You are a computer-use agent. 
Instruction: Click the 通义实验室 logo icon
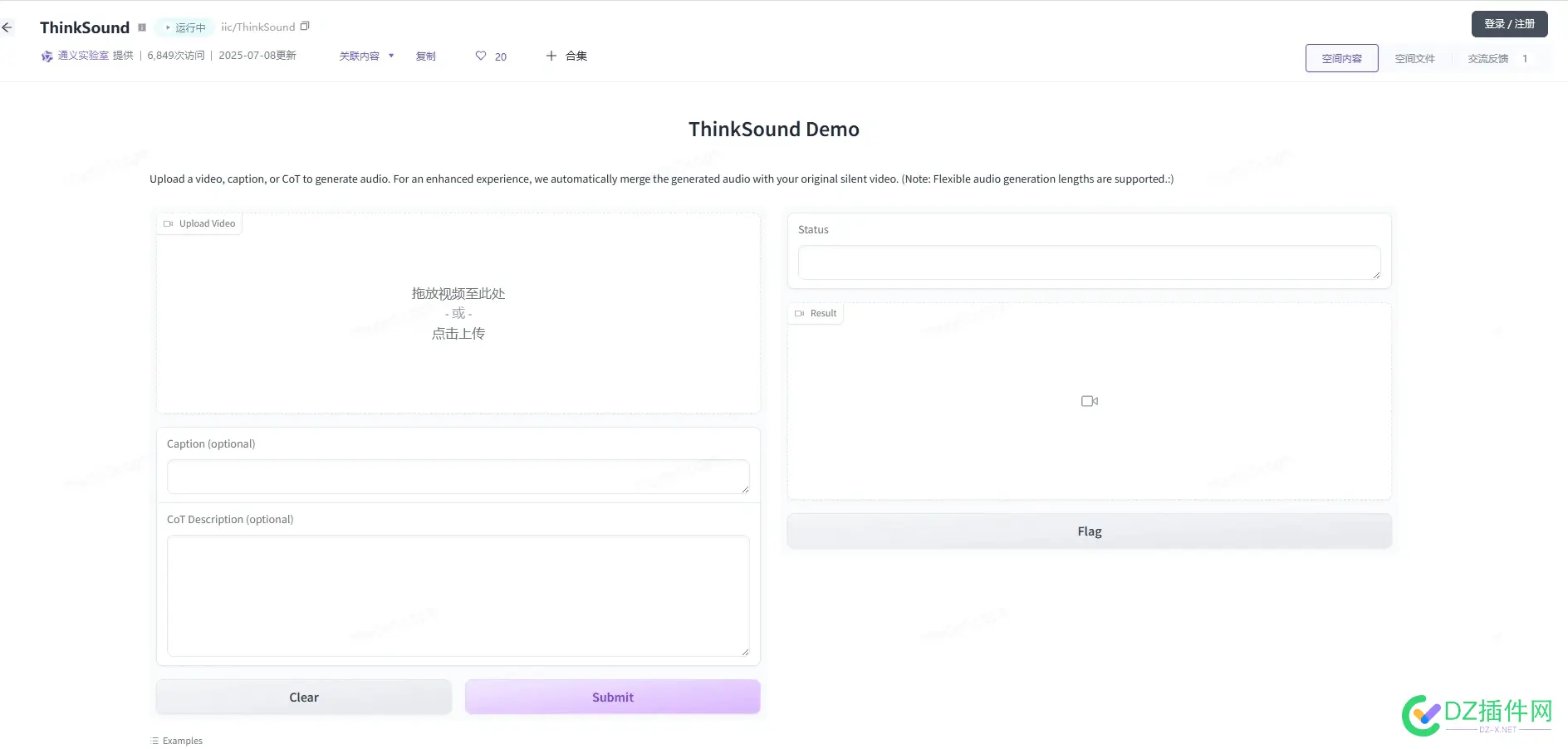(47, 56)
